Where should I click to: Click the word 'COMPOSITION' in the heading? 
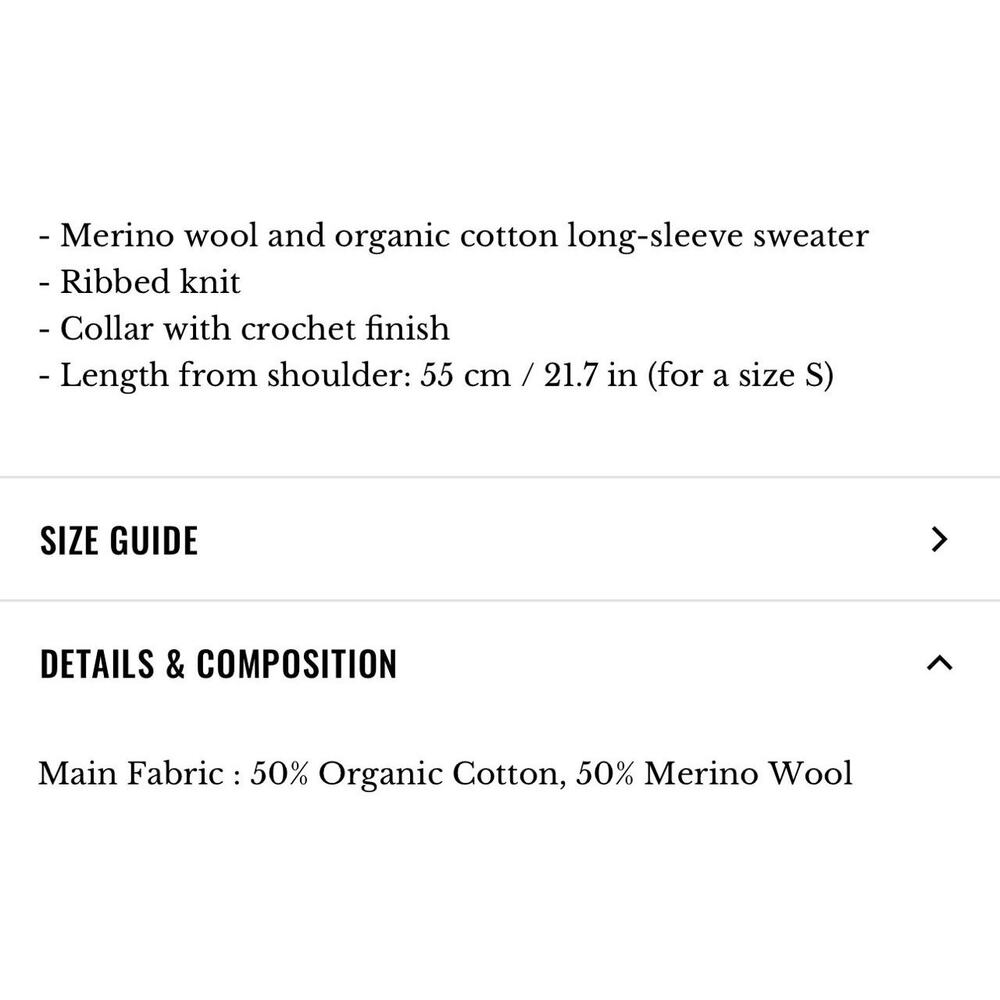coord(297,664)
